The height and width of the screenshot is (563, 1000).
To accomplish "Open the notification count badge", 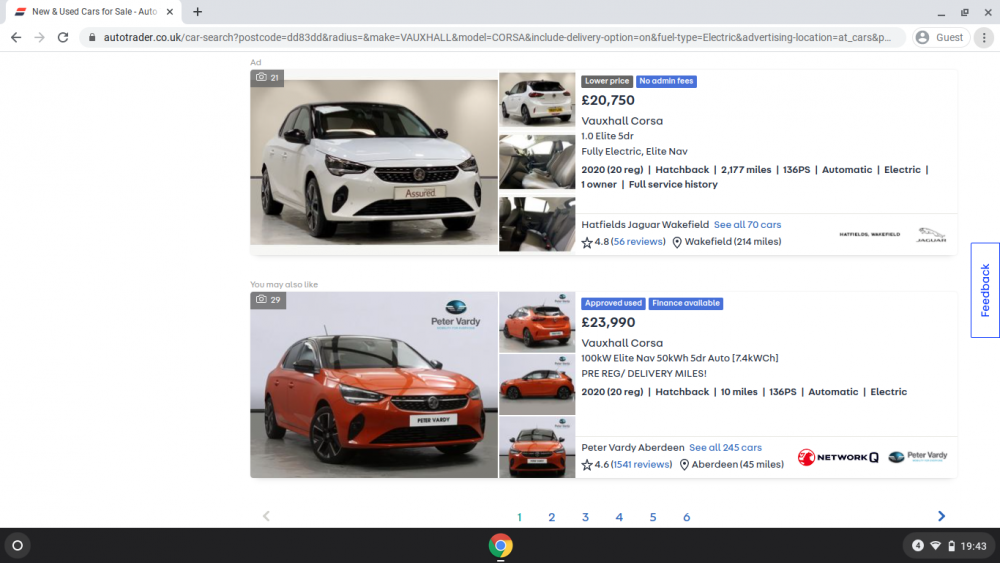I will tap(918, 546).
